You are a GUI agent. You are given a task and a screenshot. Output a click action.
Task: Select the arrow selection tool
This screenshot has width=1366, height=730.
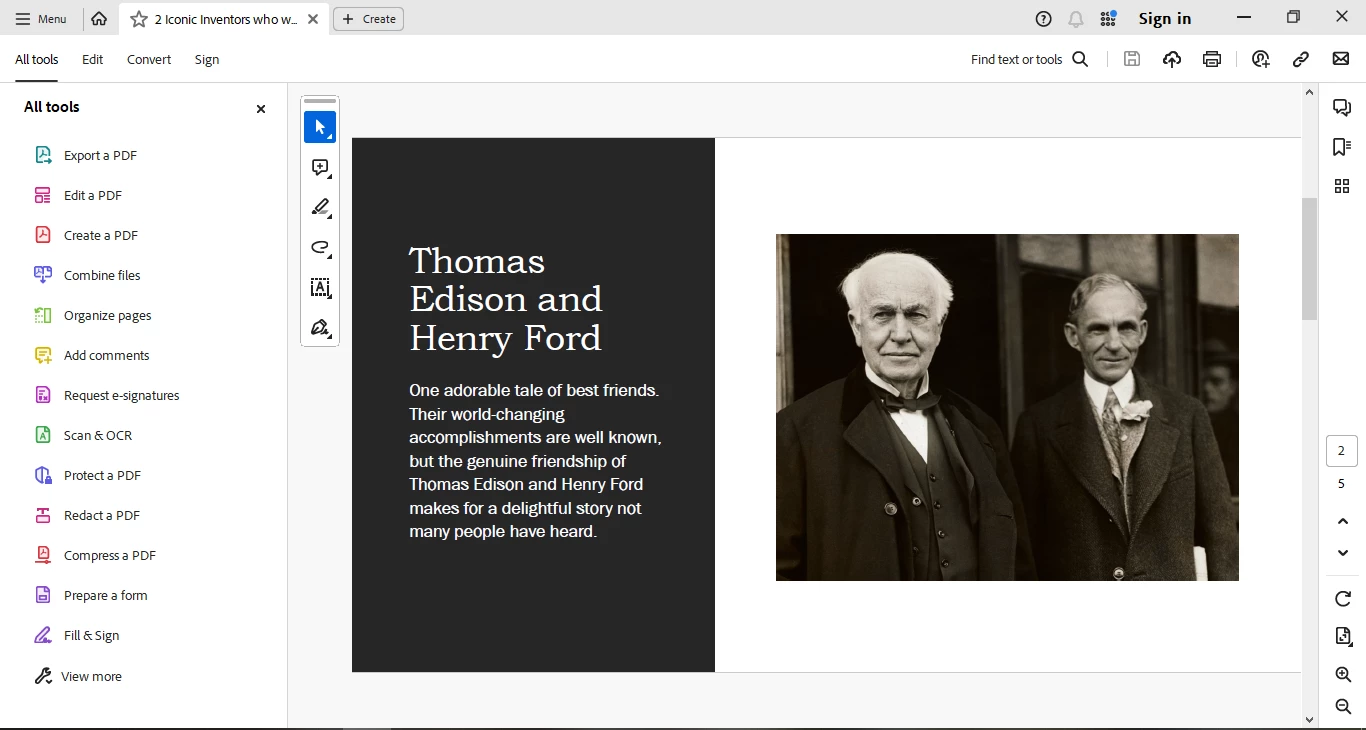pos(320,127)
